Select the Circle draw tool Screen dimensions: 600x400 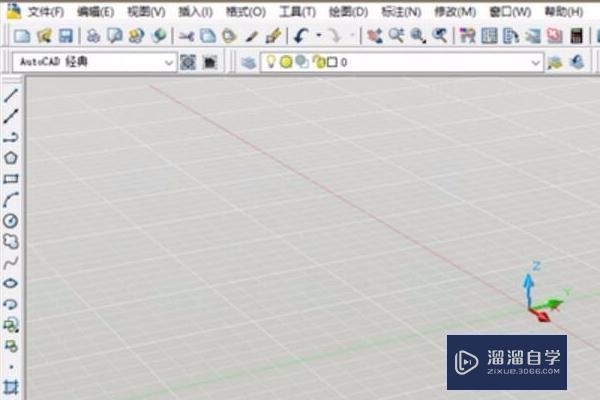(11, 221)
